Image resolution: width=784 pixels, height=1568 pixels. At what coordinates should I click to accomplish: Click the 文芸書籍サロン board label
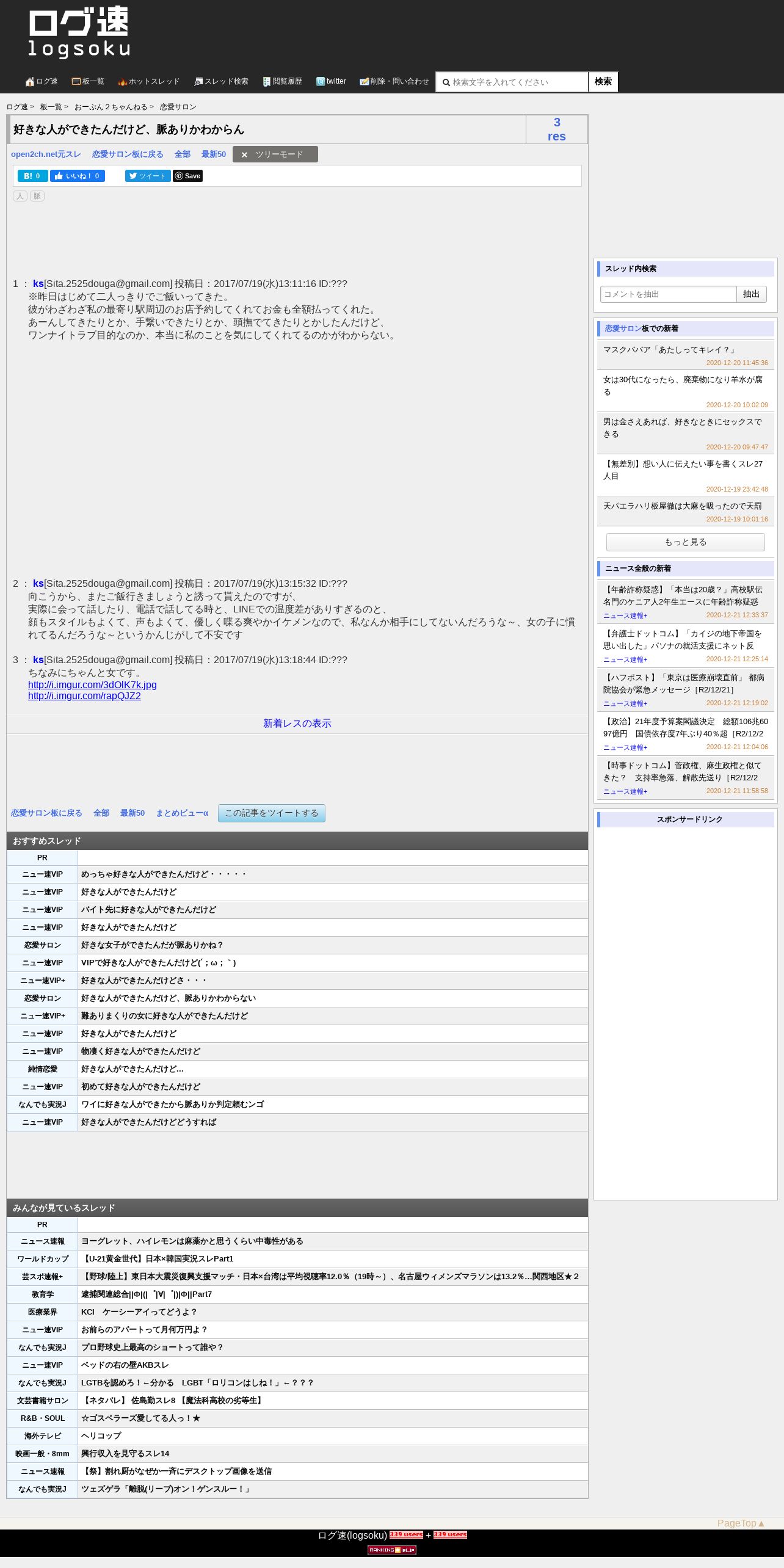click(43, 1401)
